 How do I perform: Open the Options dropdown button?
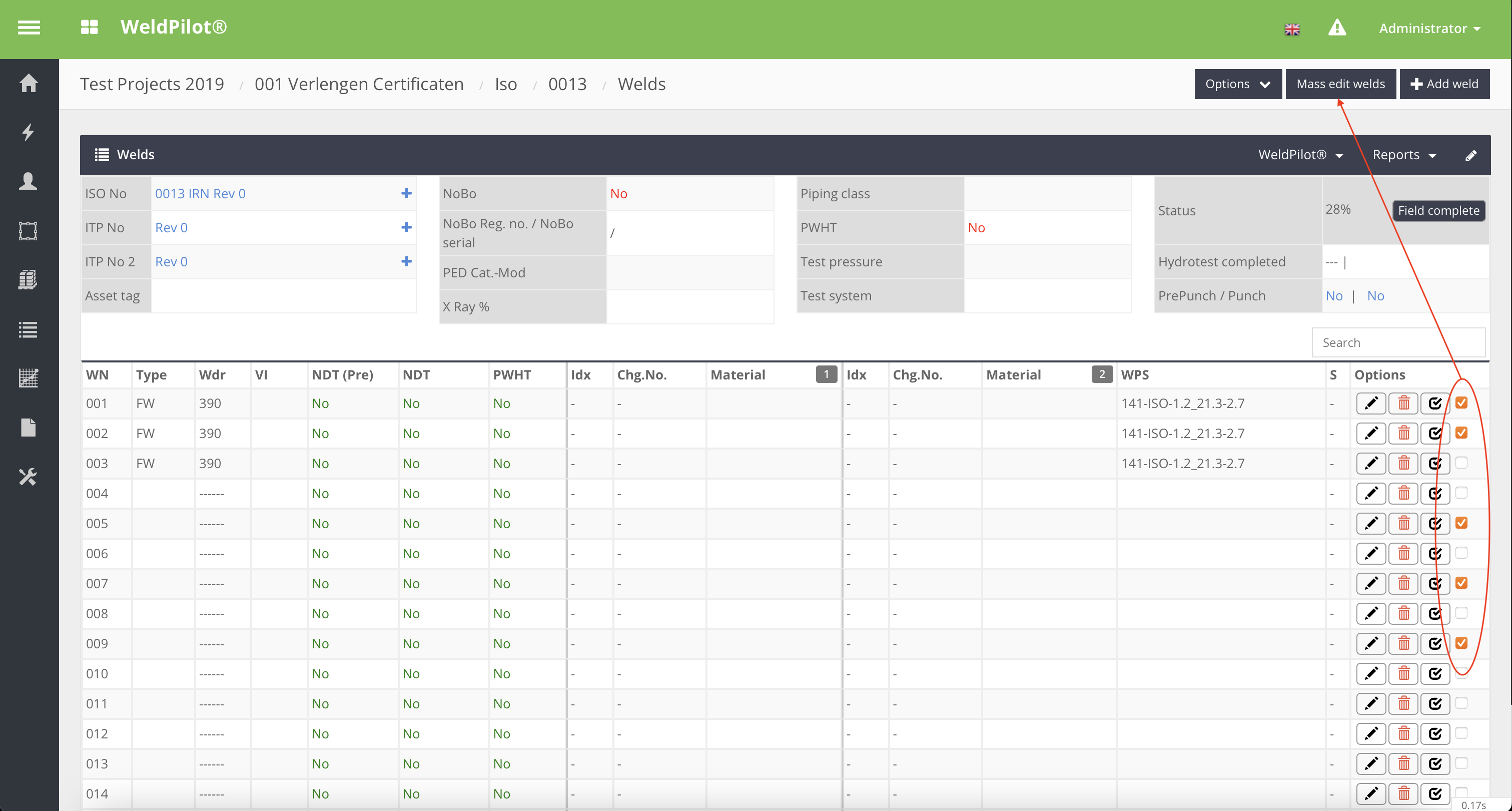tap(1237, 84)
